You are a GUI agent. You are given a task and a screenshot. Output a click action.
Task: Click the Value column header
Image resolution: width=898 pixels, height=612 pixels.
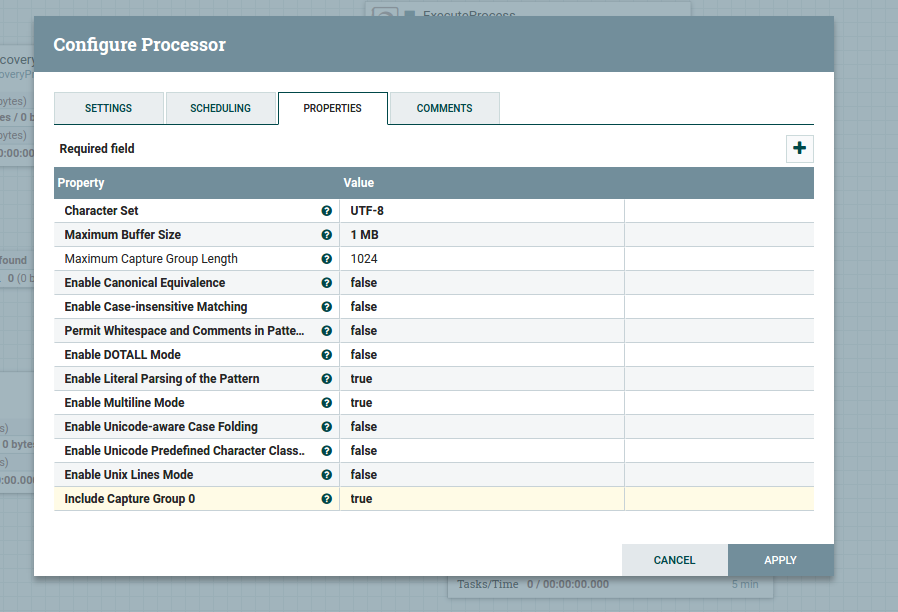coord(359,183)
